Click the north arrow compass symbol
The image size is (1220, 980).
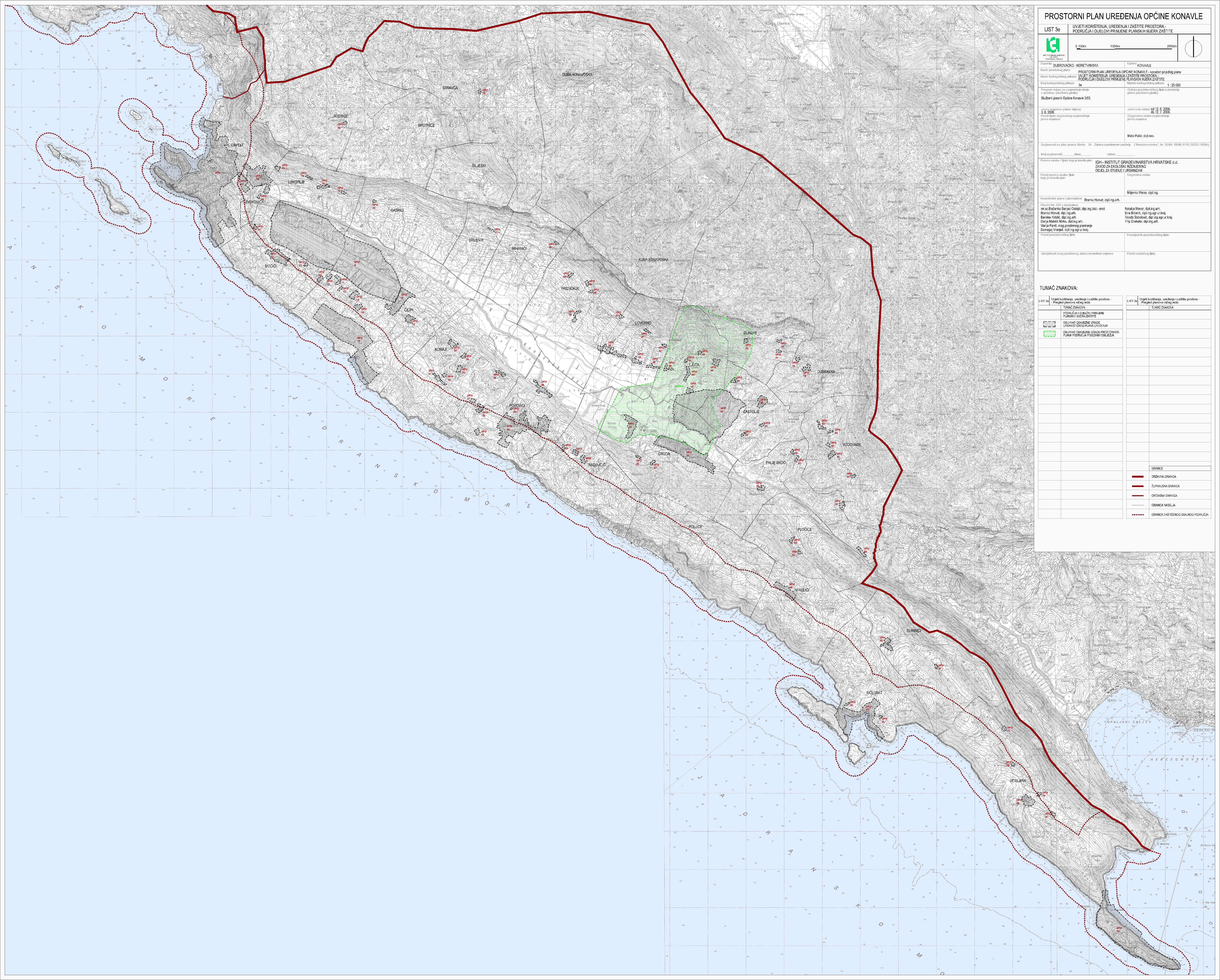1193,47
